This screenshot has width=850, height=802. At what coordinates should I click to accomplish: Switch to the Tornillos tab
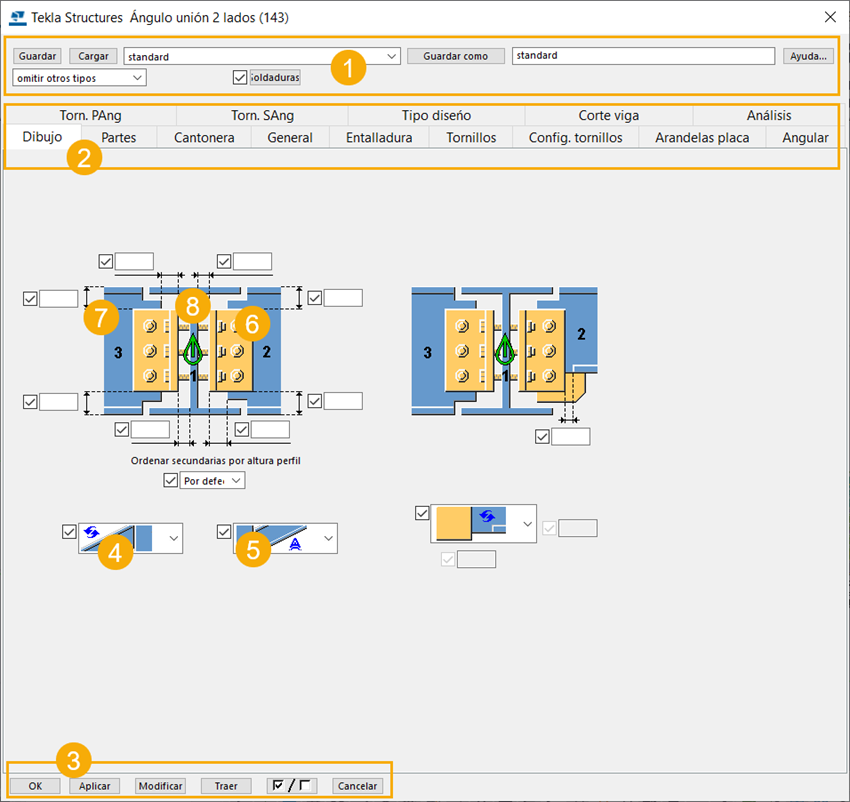coord(471,137)
